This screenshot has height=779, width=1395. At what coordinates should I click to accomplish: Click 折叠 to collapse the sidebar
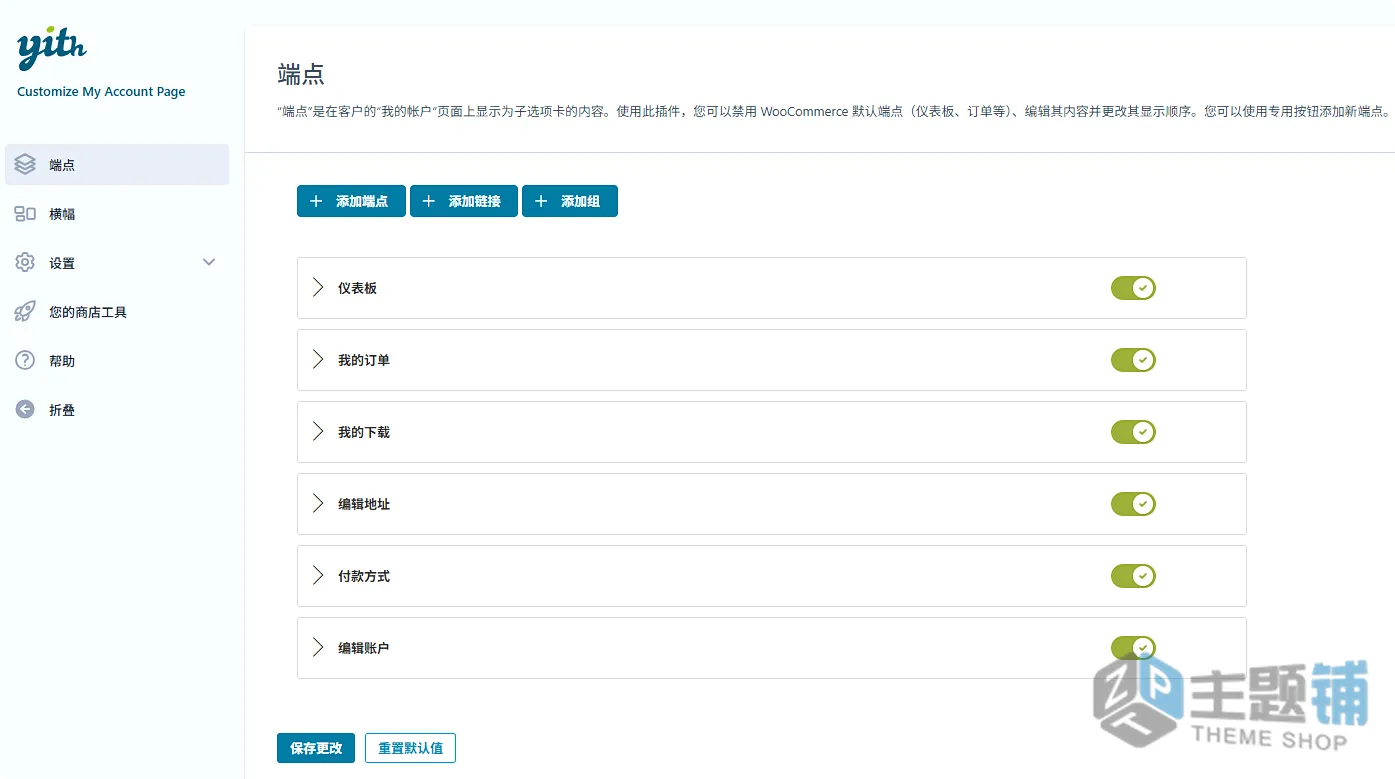click(117, 410)
